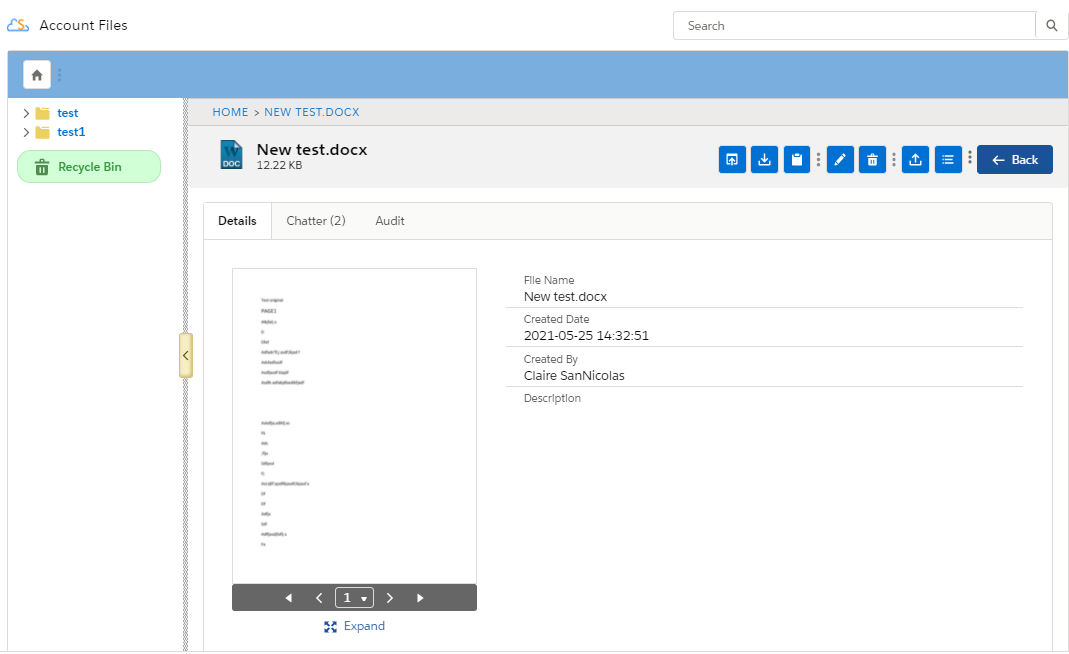
Task: Click the upload arrow icon
Action: 915,160
